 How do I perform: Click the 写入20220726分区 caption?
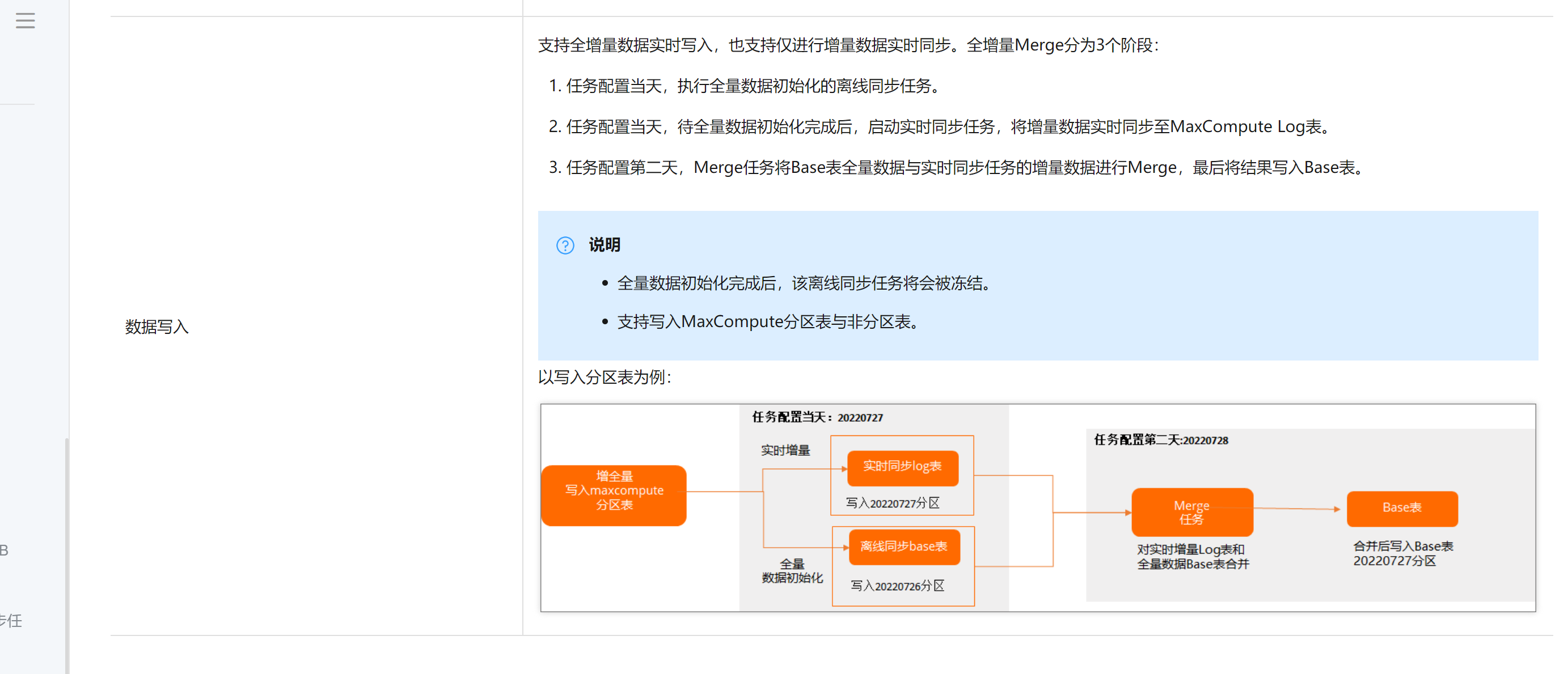coord(897,585)
